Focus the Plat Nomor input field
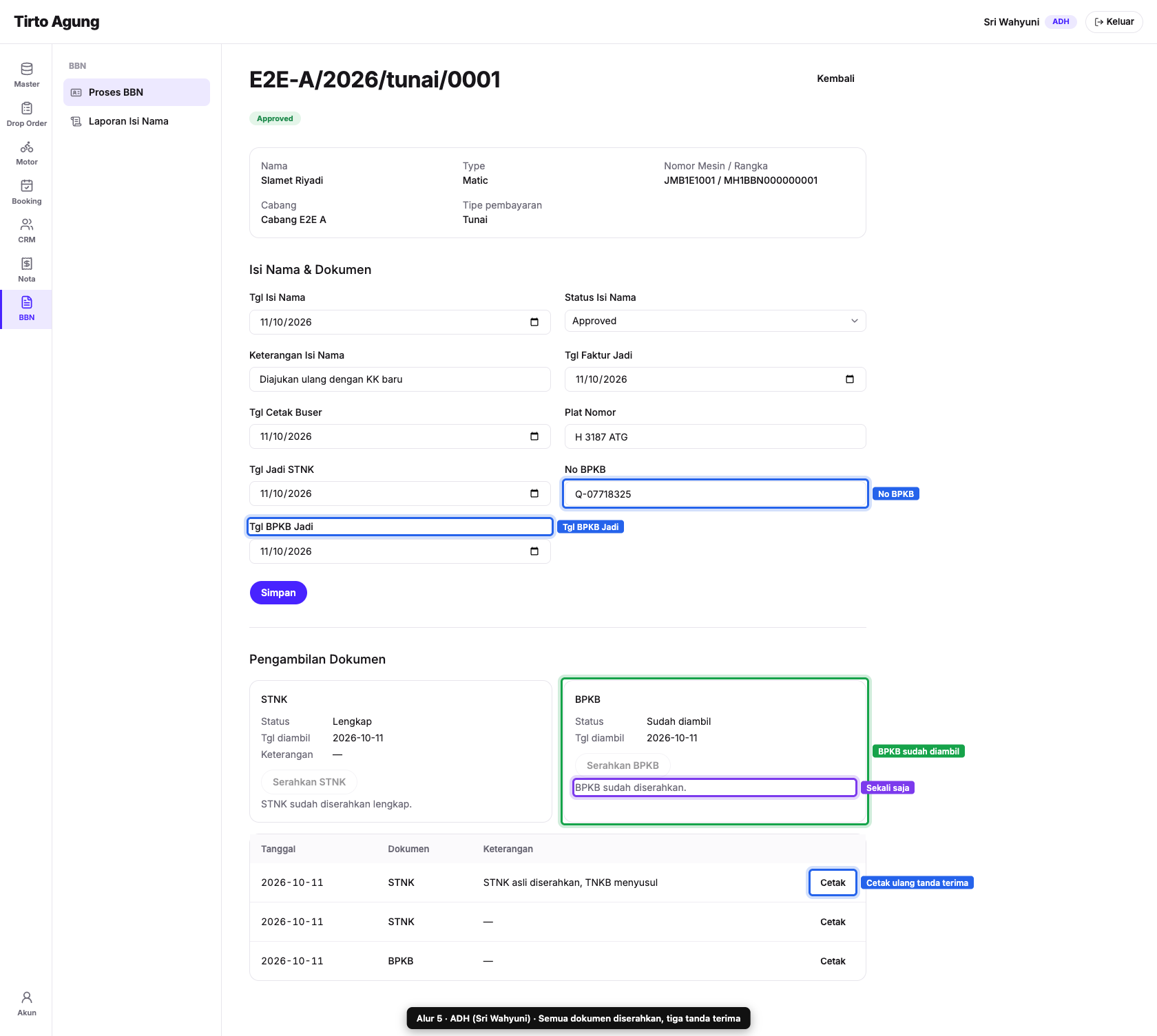1157x1036 pixels. [715, 436]
